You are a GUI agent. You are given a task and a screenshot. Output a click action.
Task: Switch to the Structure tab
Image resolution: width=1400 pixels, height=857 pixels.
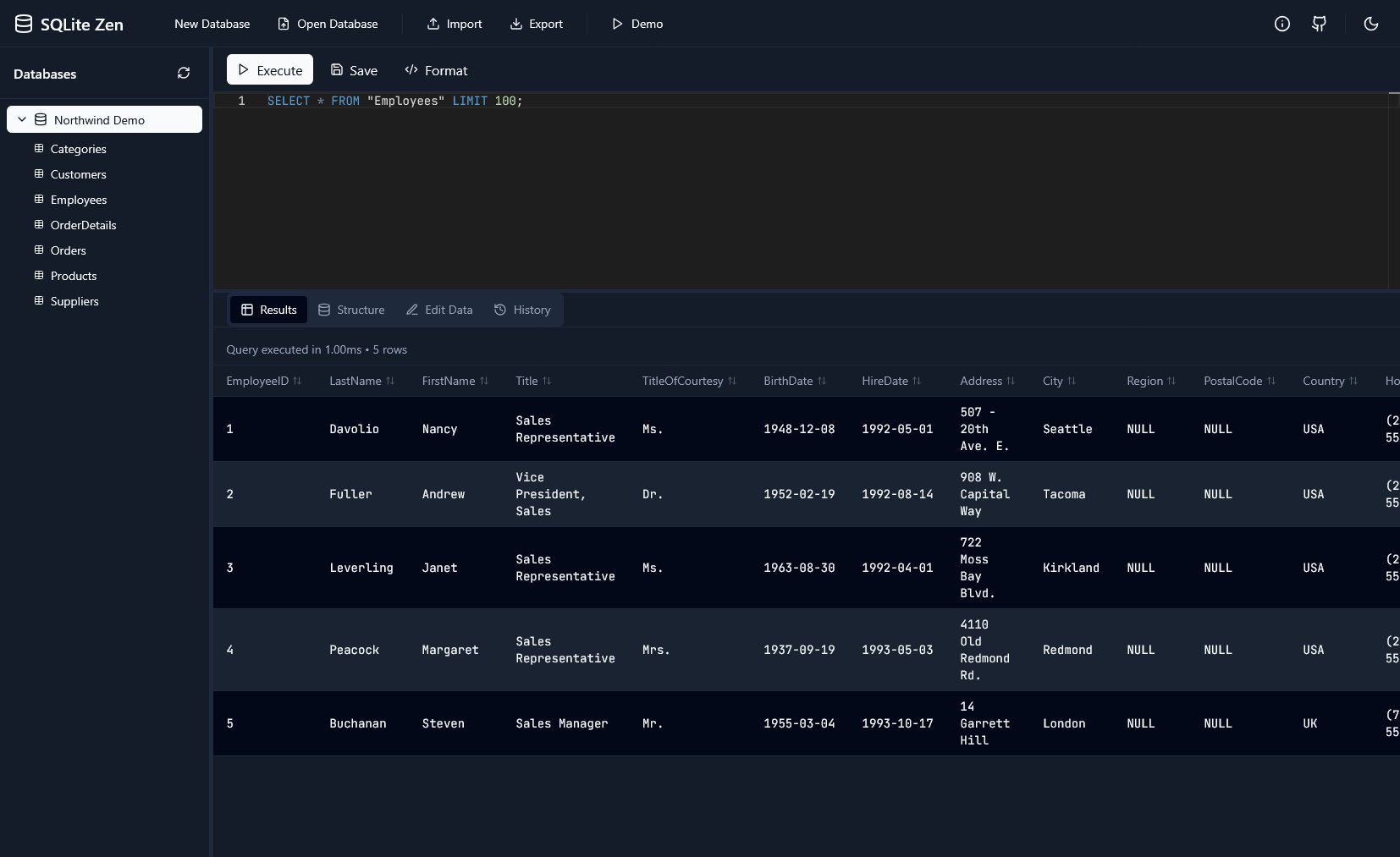coord(351,310)
